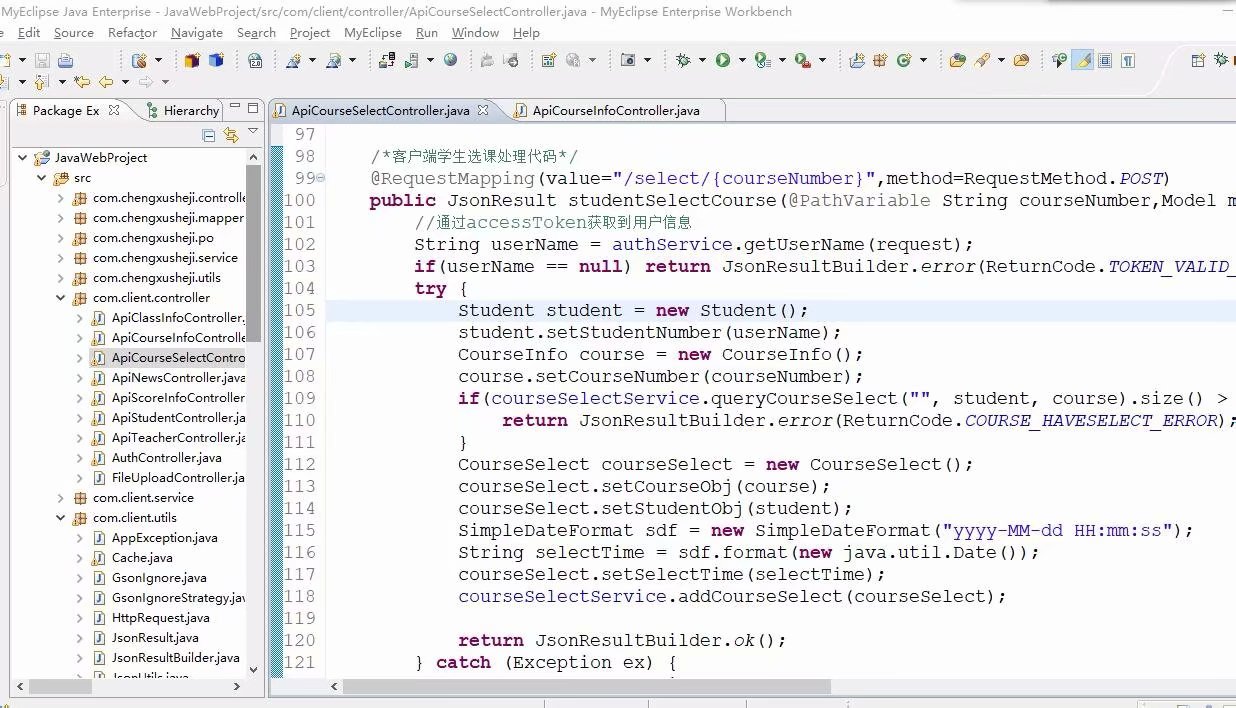Click the new blue cube module icon
This screenshot has height=708, width=1236.
click(x=215, y=60)
